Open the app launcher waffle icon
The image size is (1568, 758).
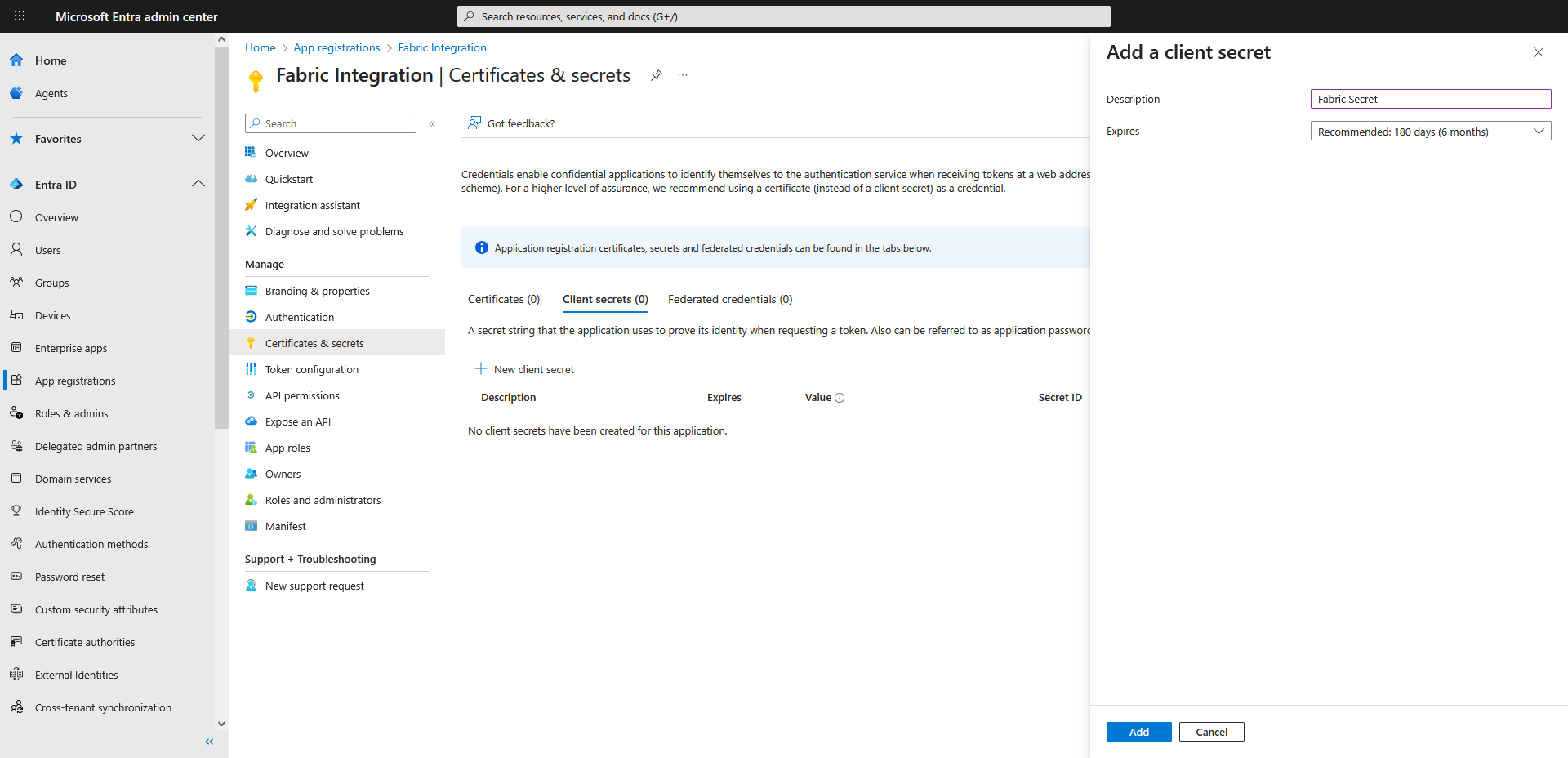click(20, 16)
